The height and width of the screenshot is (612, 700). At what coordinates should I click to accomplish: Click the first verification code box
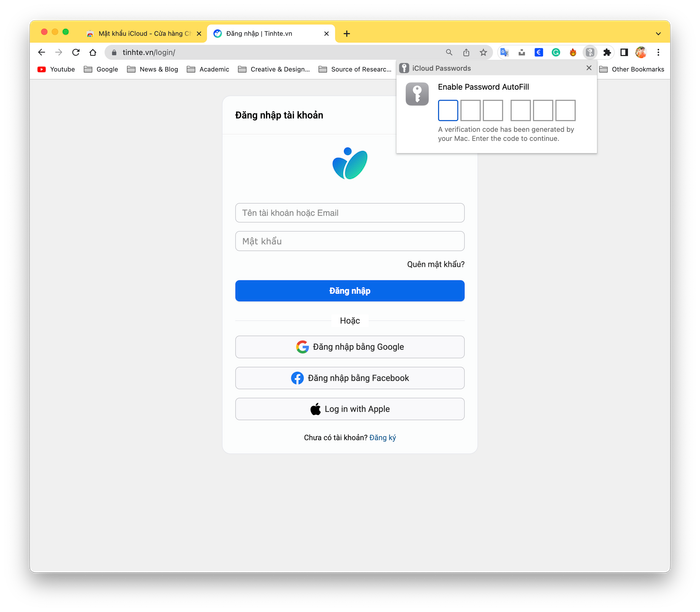click(448, 110)
